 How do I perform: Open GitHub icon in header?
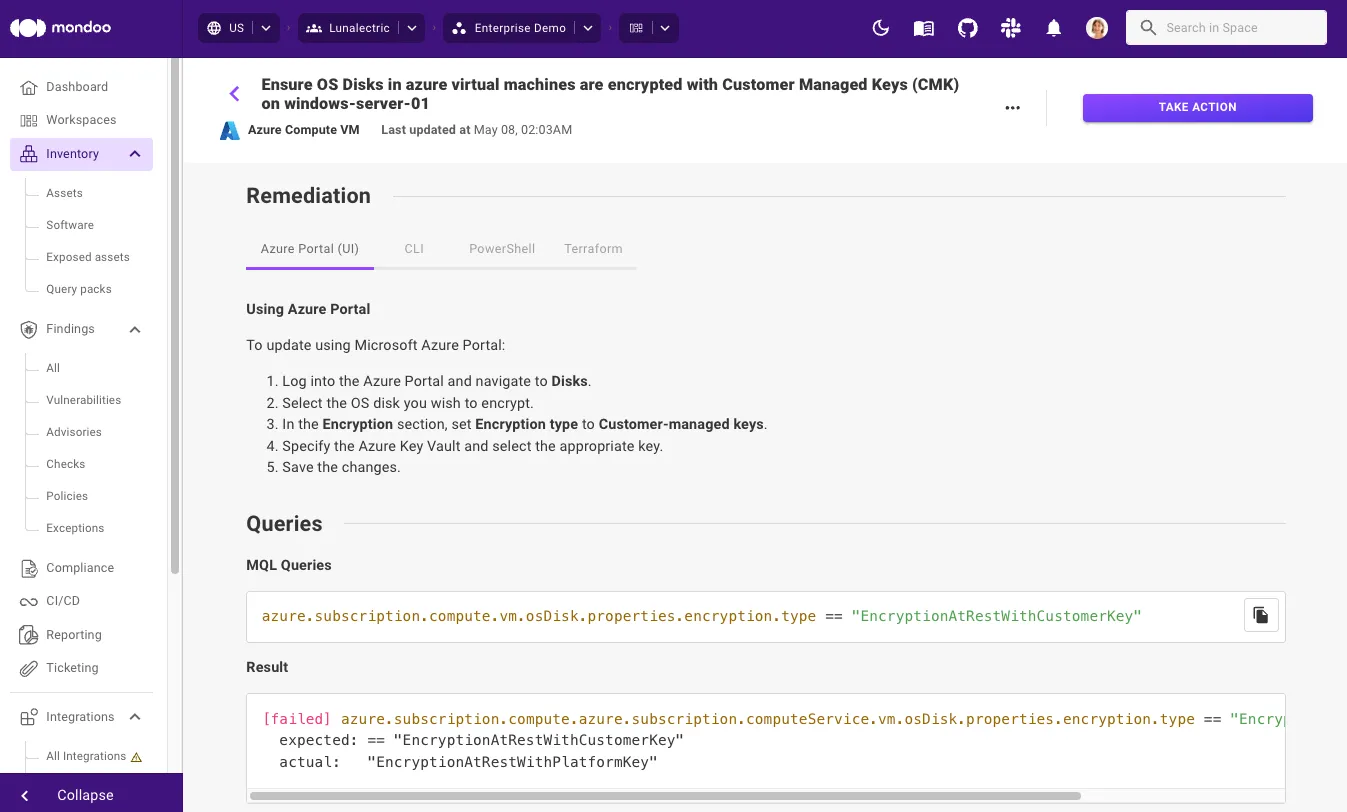(x=967, y=28)
